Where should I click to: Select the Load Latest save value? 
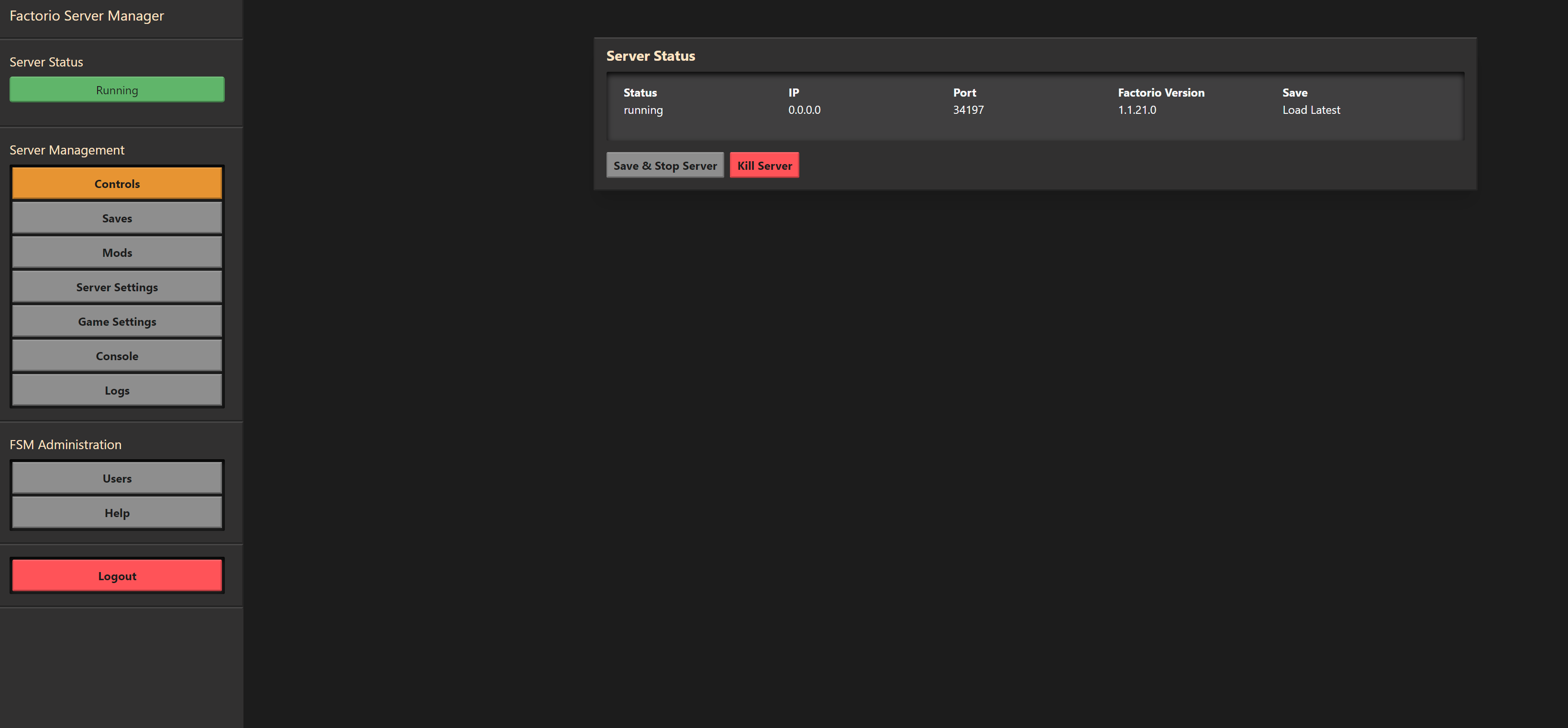(x=1311, y=110)
